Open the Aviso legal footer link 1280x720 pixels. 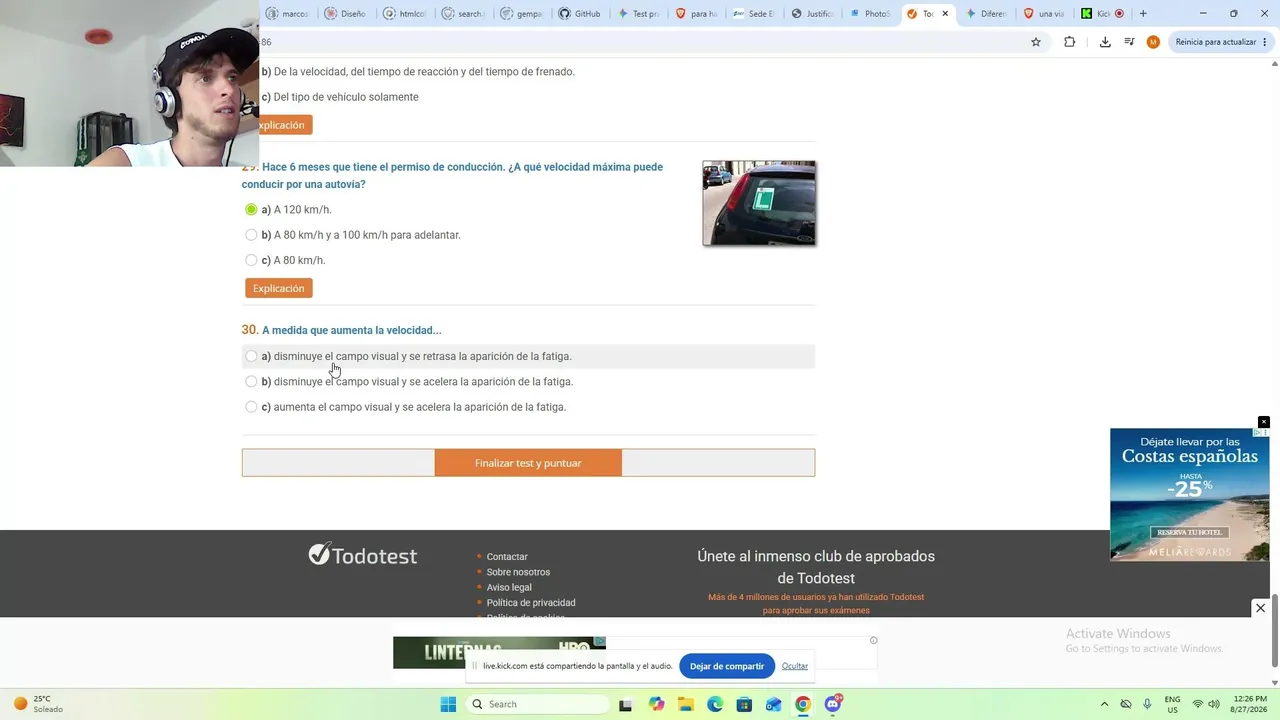(509, 587)
